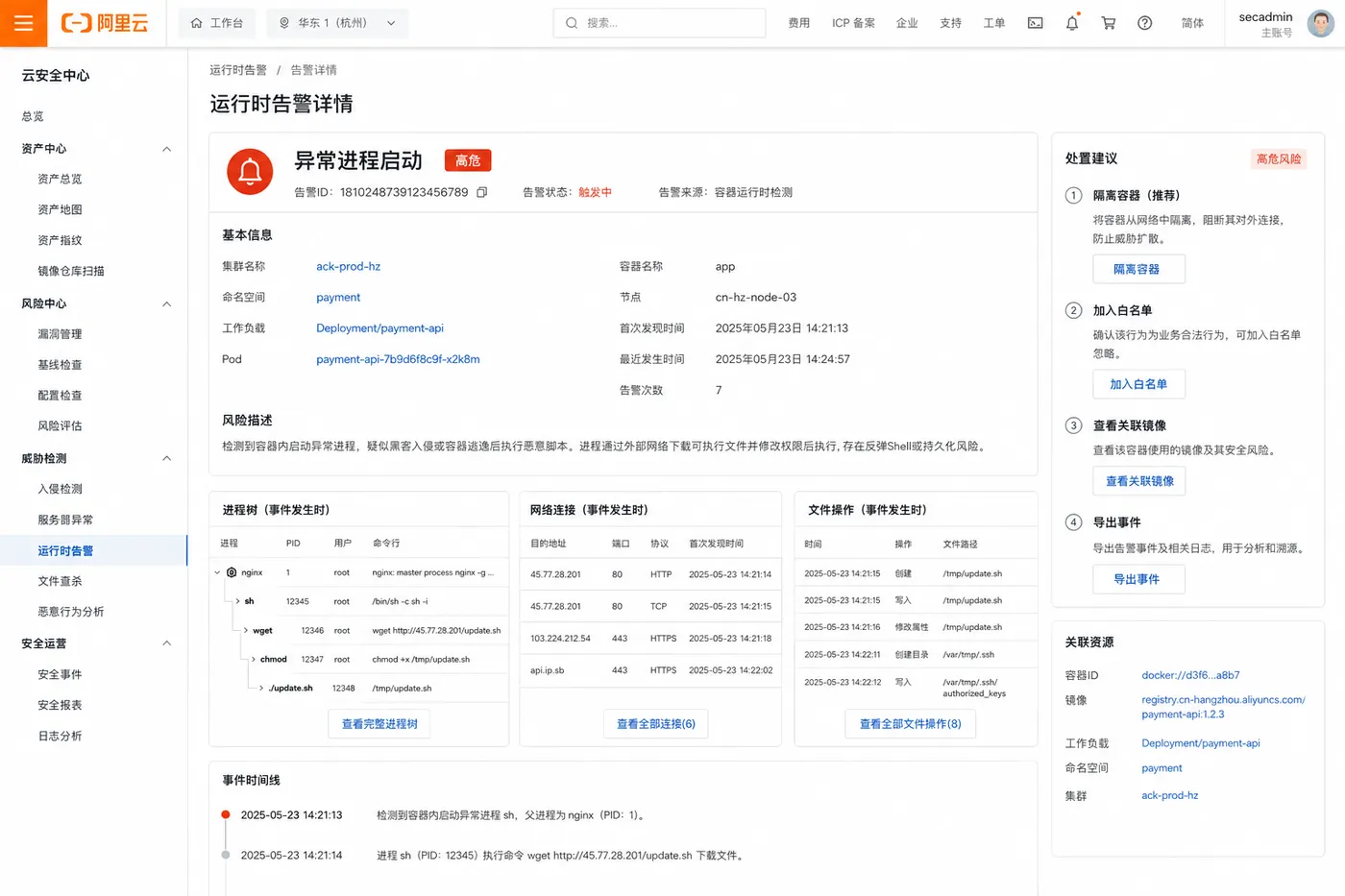Open the shopping cart icon
The height and width of the screenshot is (896, 1345).
1109,23
